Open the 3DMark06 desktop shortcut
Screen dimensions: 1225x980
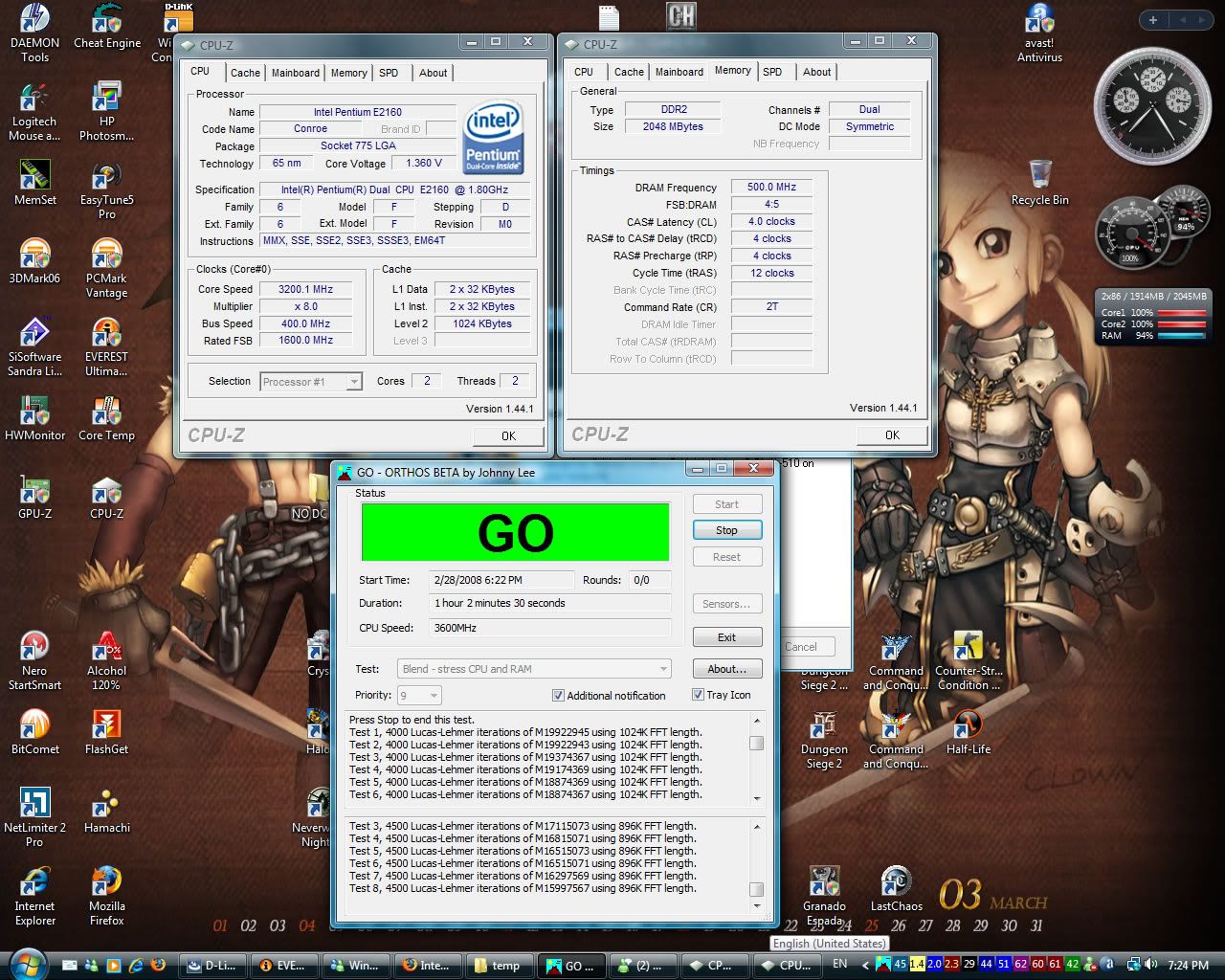click(x=34, y=257)
